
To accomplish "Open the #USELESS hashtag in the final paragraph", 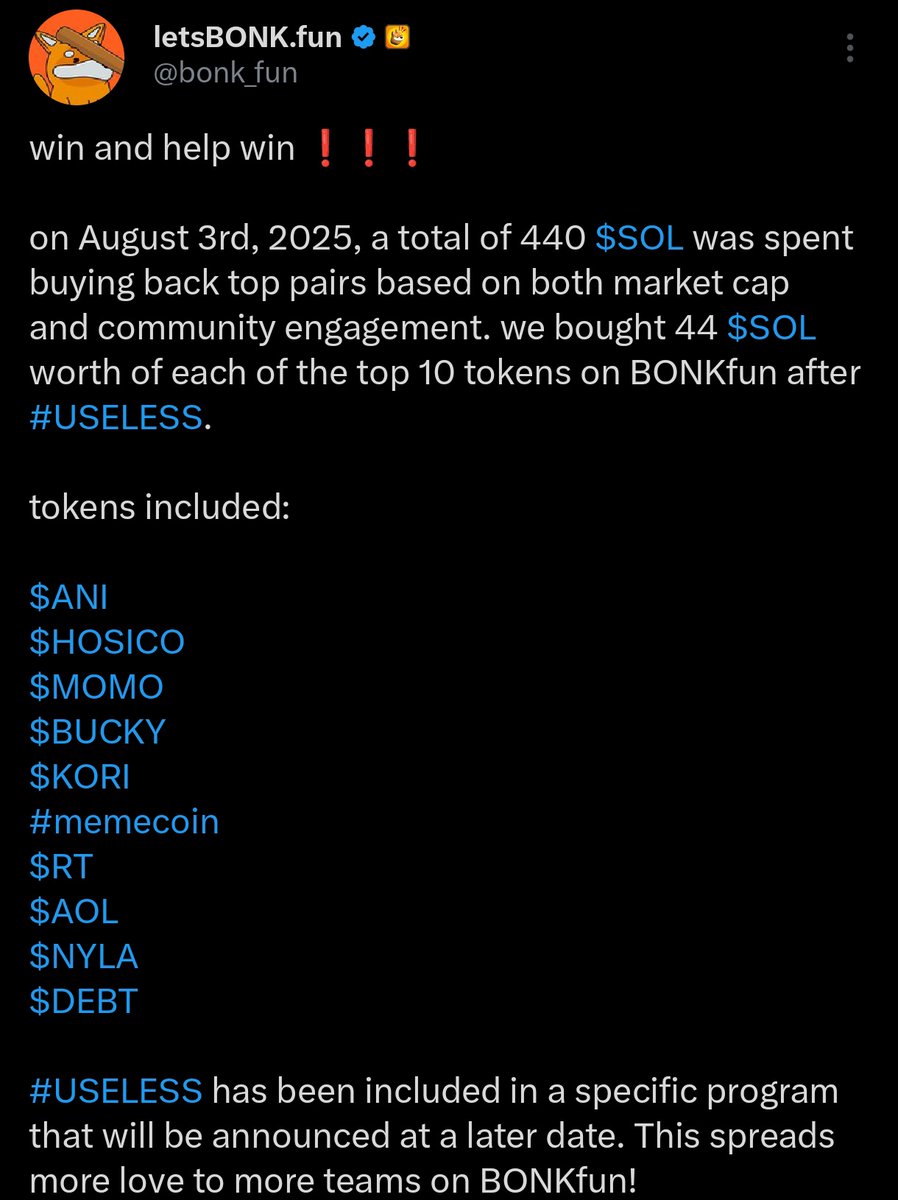I will (116, 1091).
